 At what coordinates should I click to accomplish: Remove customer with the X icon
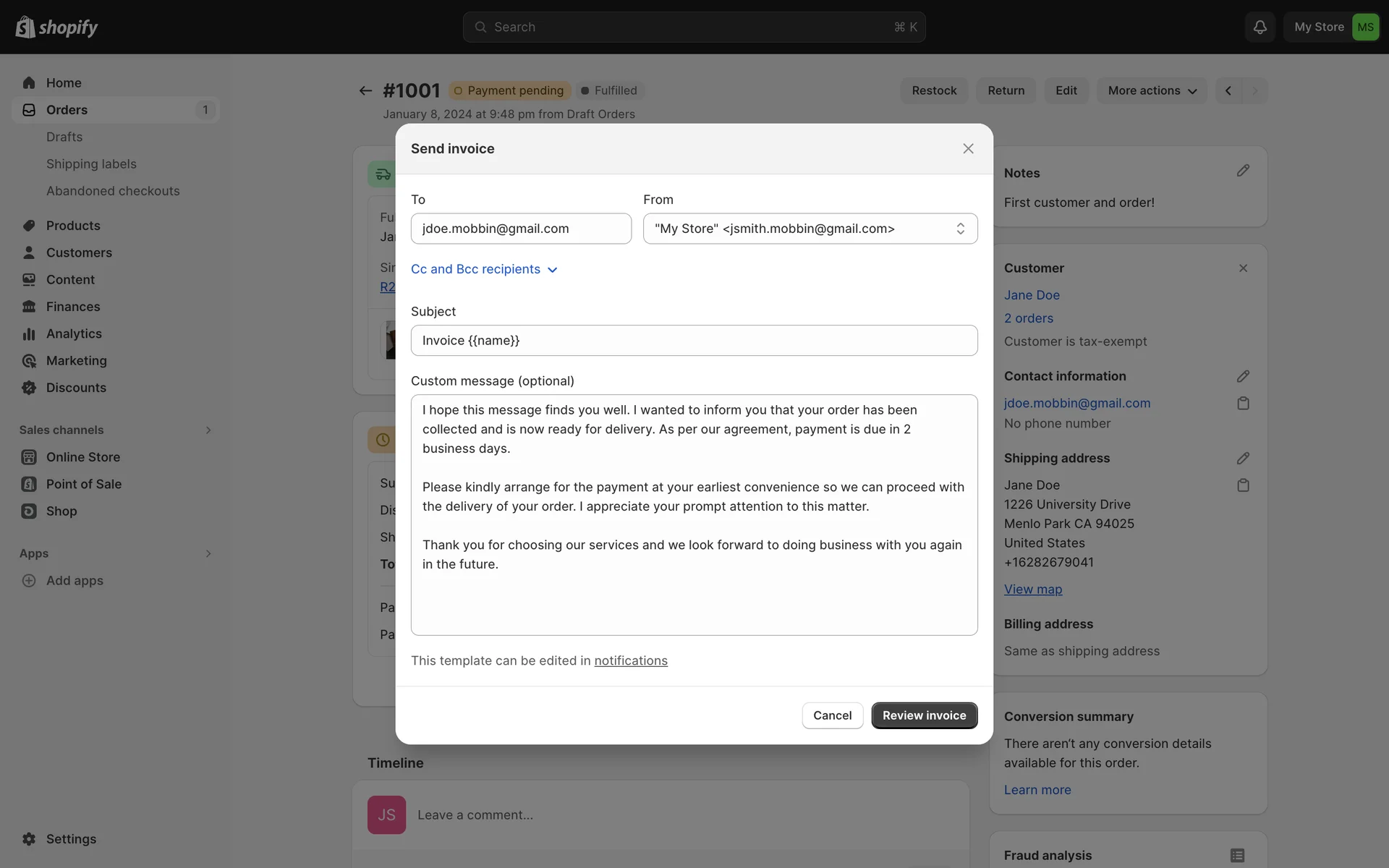[x=1243, y=268]
